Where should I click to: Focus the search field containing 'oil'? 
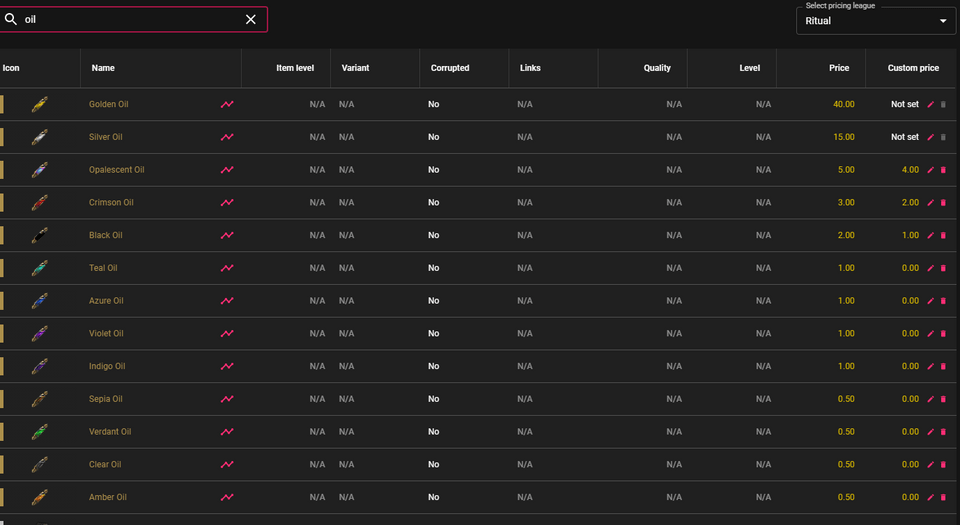[x=130, y=19]
